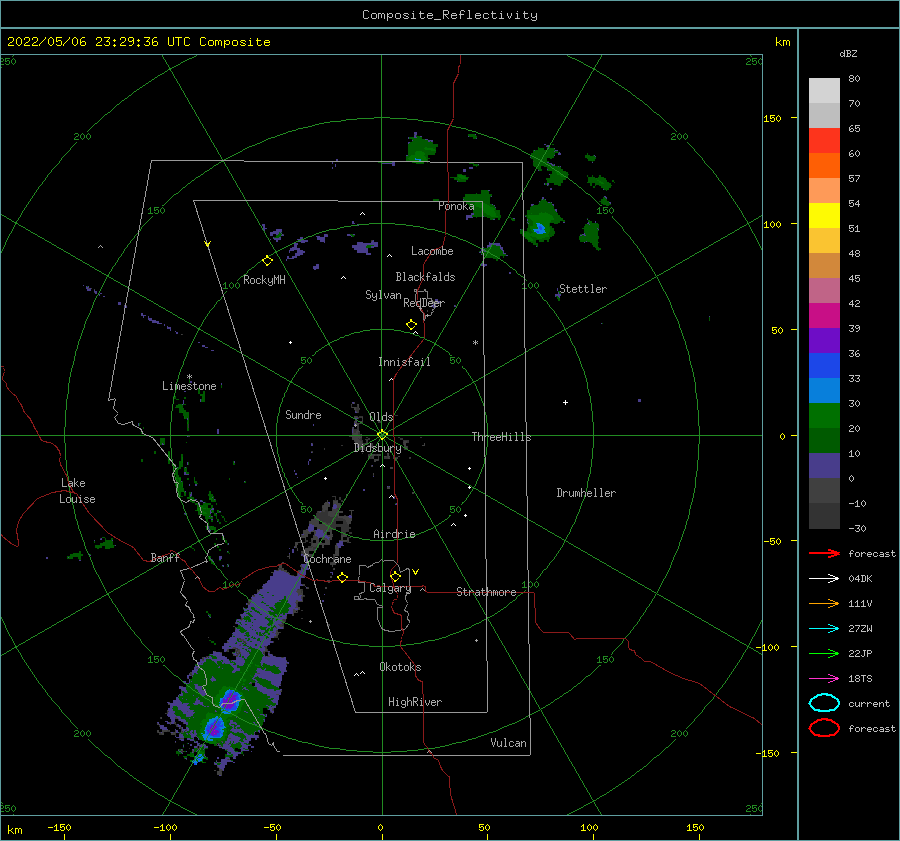
Task: Click the yellow diamond marker below Cochrane
Action: [342, 578]
